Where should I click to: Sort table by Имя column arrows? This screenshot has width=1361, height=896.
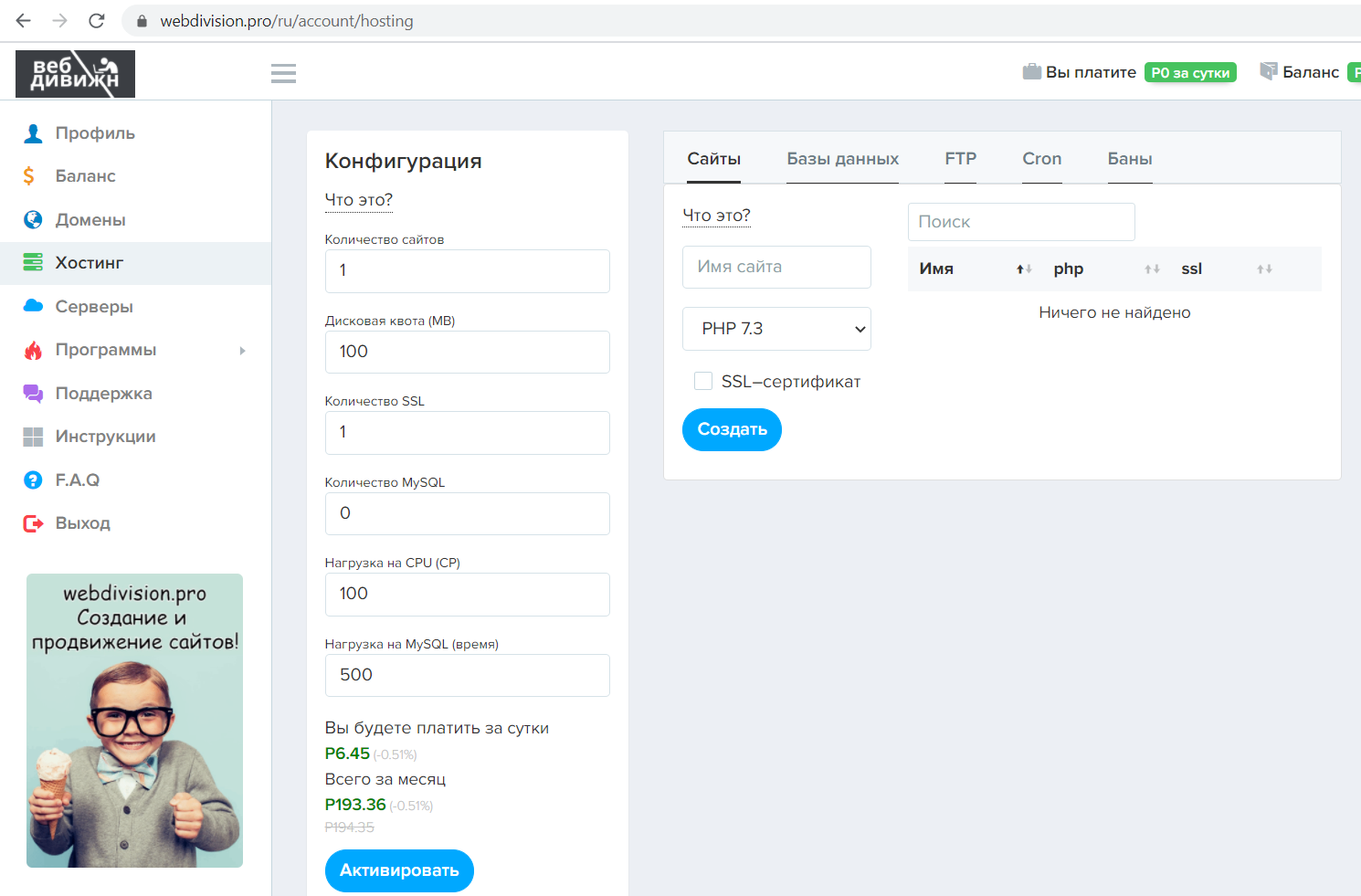click(x=1024, y=269)
